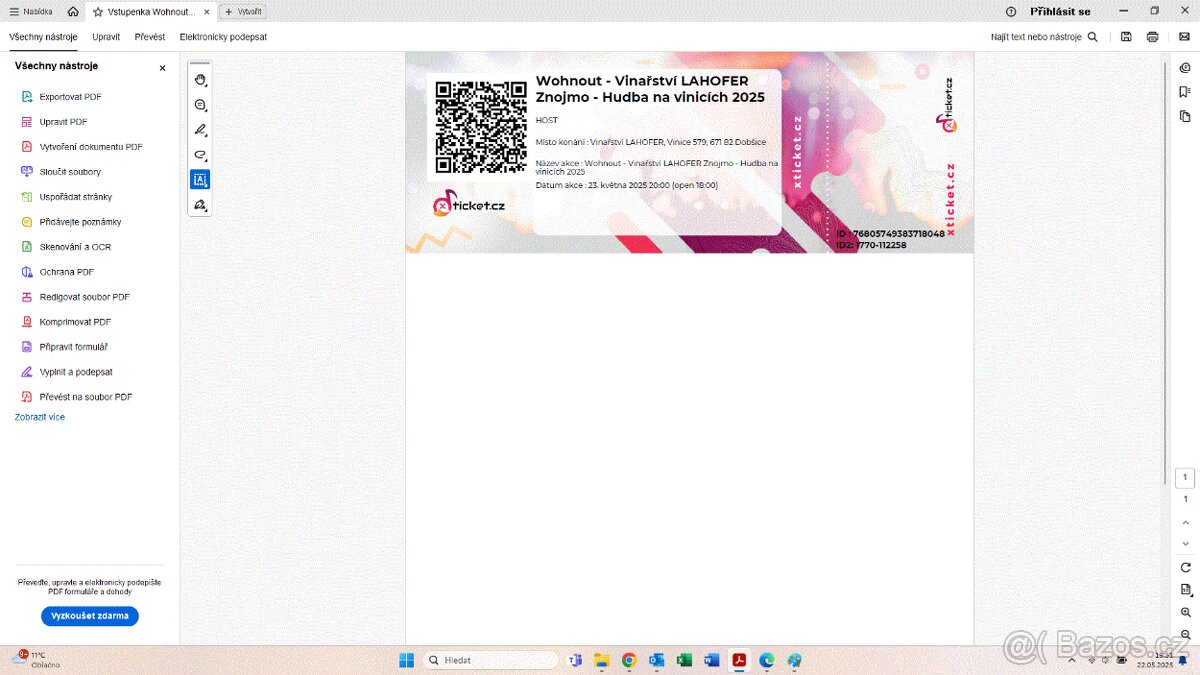The width and height of the screenshot is (1200, 675).
Task: Open Redigovat soubor PDF
Action: coord(76,297)
